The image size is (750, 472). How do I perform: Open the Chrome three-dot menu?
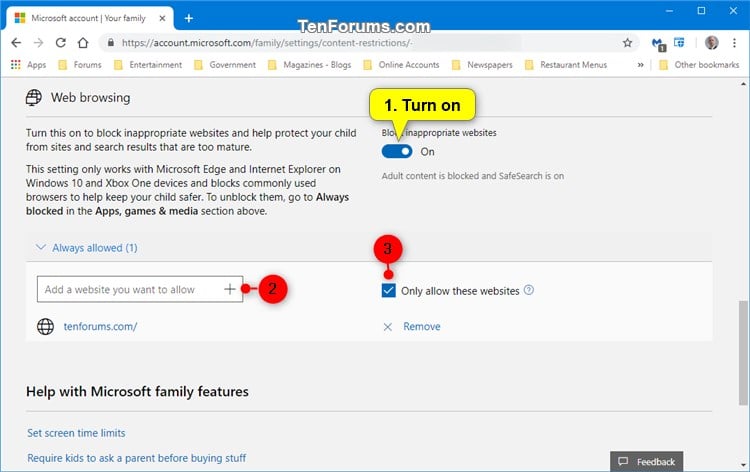[x=734, y=43]
